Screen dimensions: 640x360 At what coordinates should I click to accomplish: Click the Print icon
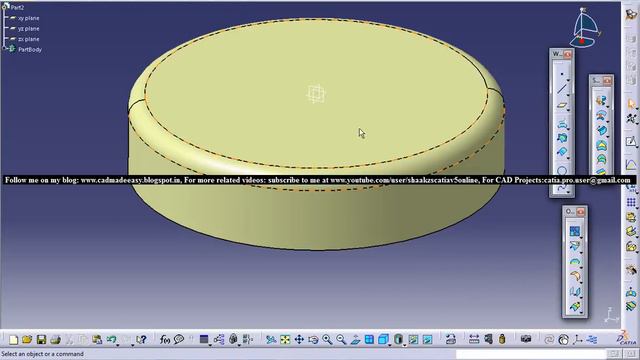55,340
